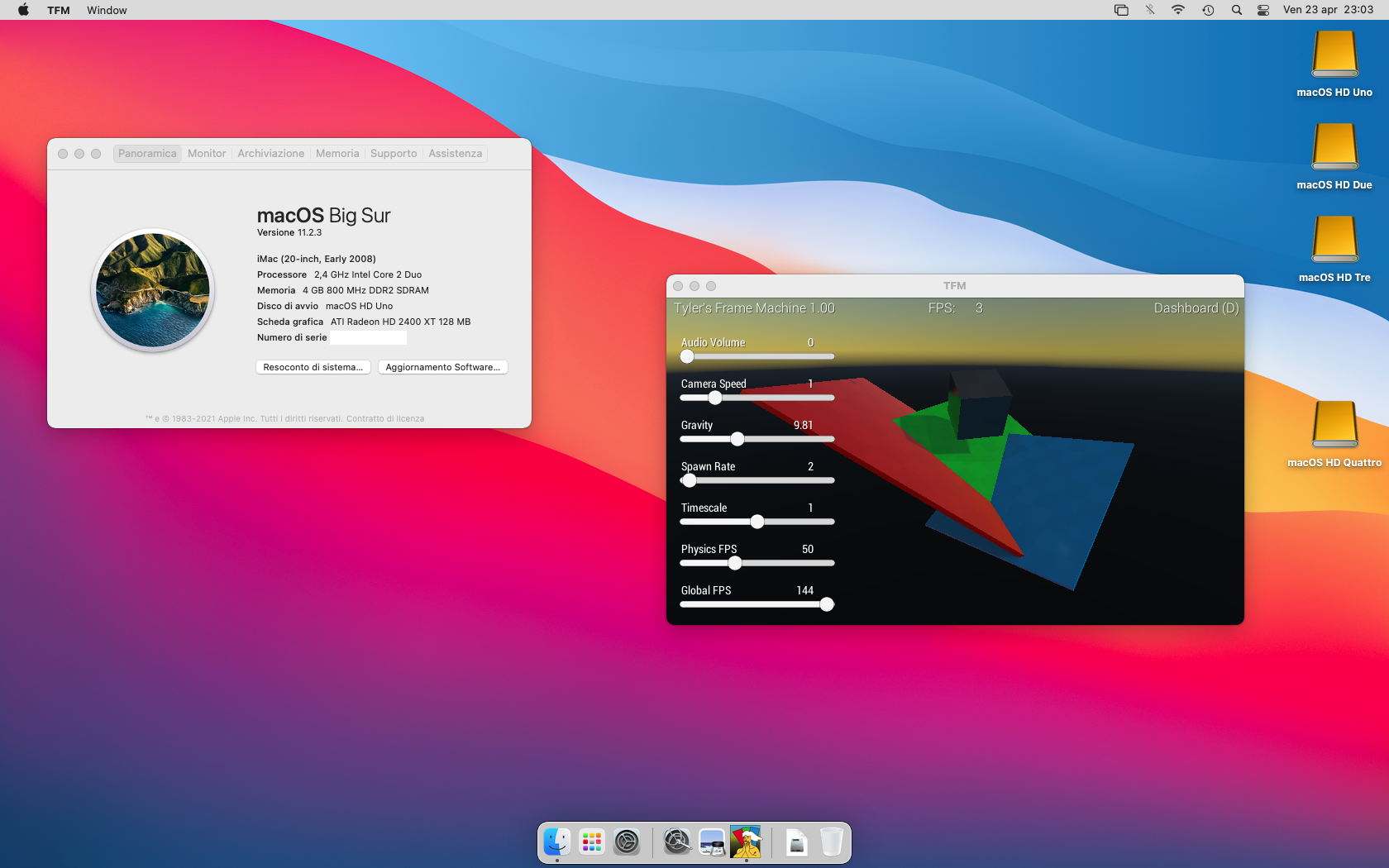The height and width of the screenshot is (868, 1389).
Task: Click the Physics FPS slider handle
Action: [x=735, y=563]
